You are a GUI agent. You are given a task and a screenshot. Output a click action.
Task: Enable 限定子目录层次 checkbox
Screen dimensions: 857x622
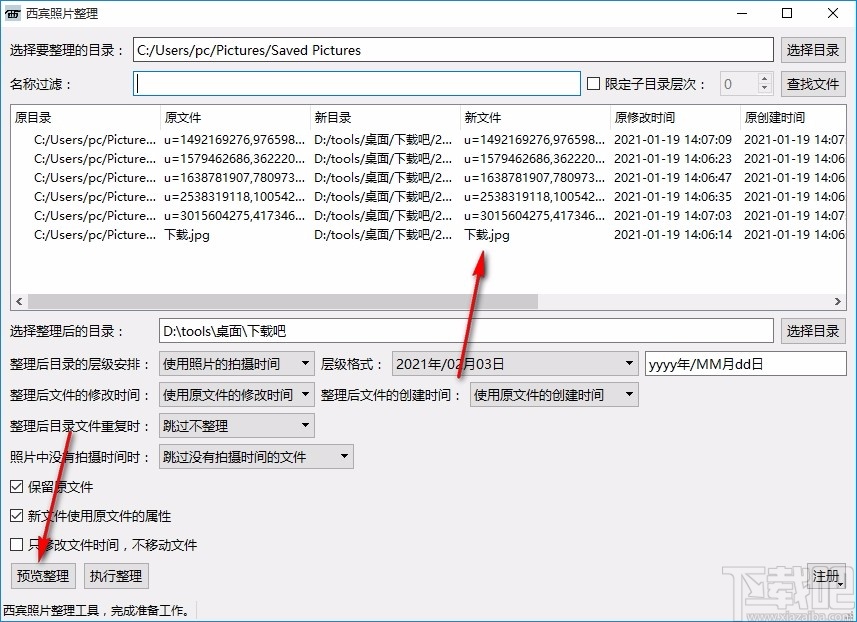[594, 84]
